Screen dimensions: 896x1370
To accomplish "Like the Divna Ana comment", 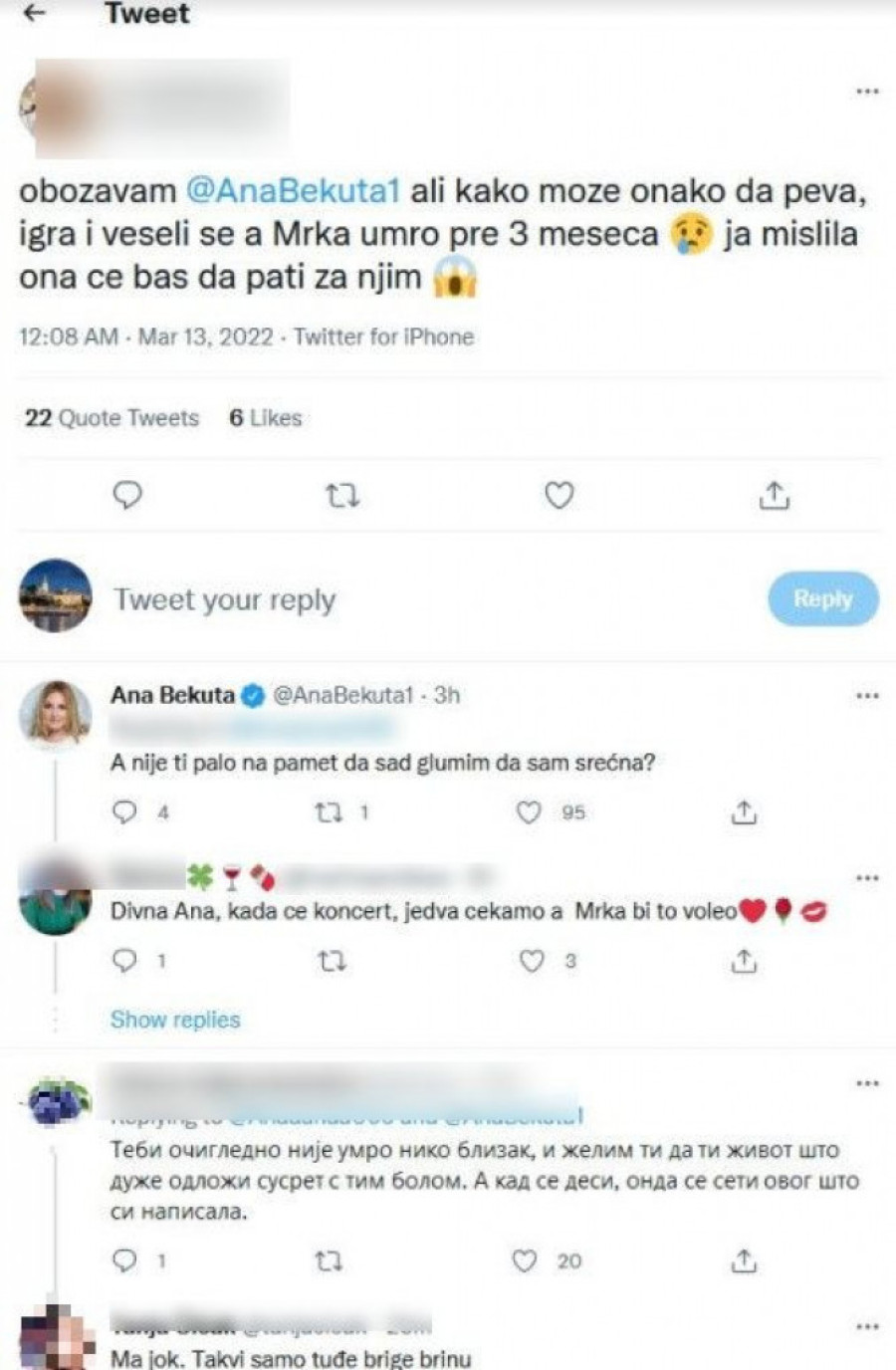I will (x=533, y=961).
